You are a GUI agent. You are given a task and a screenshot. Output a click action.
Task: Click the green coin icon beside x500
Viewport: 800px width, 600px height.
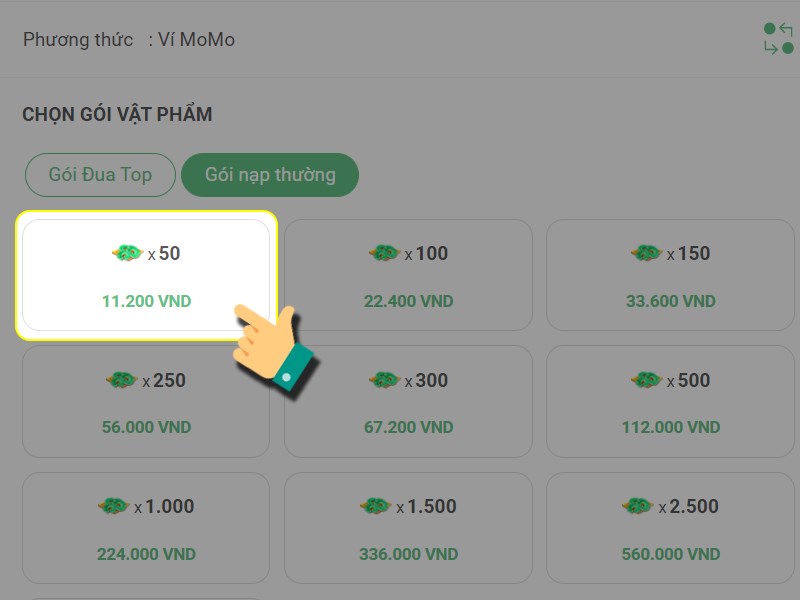point(646,380)
